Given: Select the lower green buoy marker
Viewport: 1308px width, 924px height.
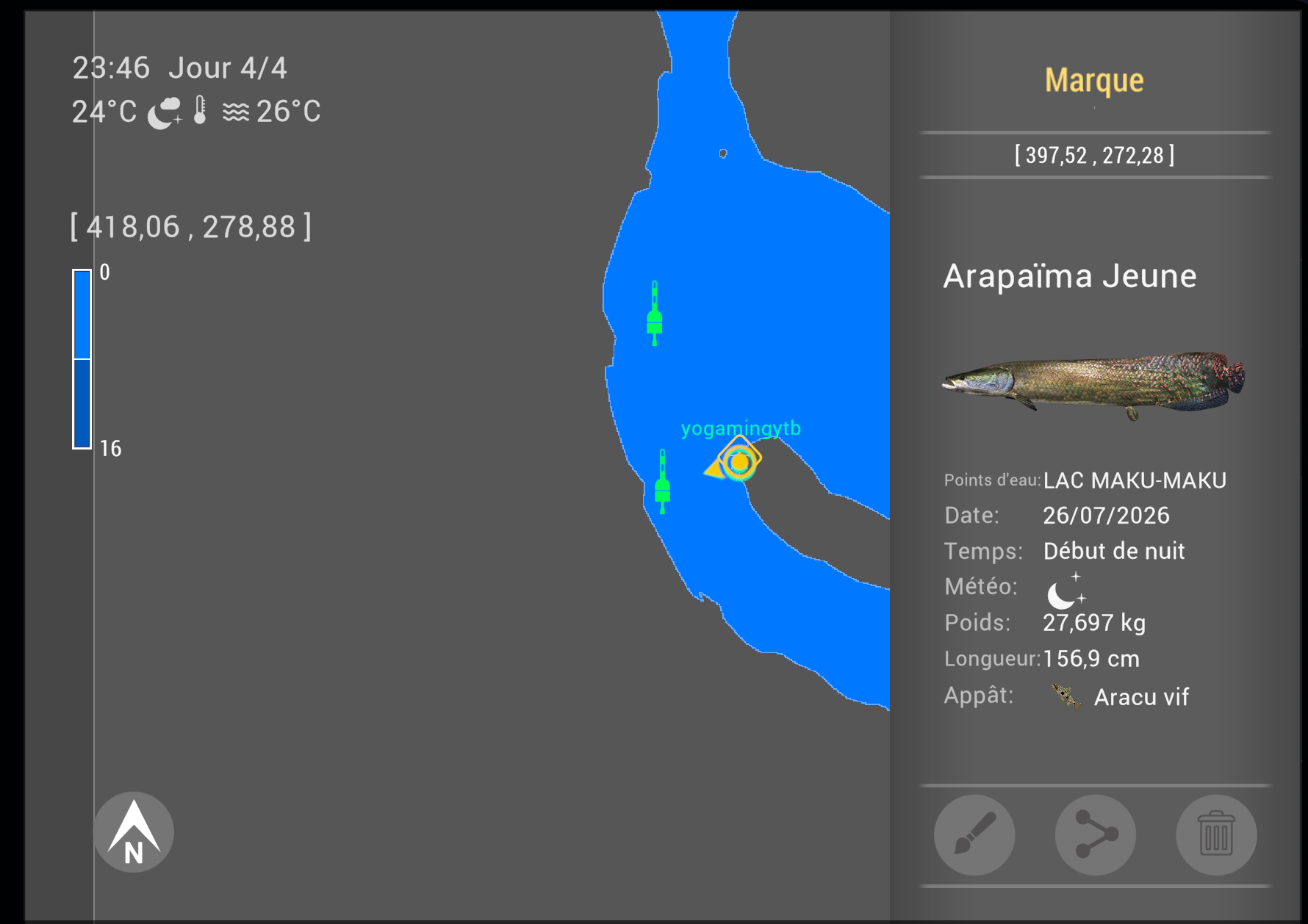Looking at the screenshot, I should coord(662,481).
